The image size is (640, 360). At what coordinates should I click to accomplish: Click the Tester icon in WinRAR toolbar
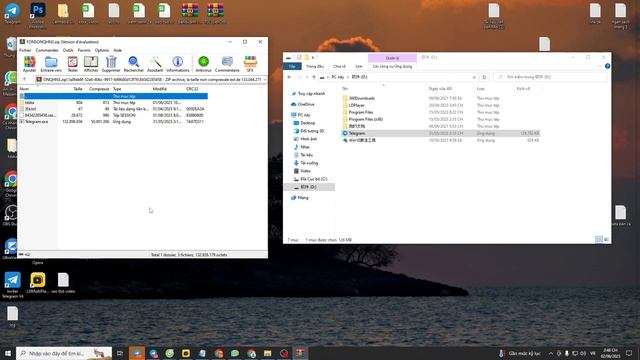(73, 64)
